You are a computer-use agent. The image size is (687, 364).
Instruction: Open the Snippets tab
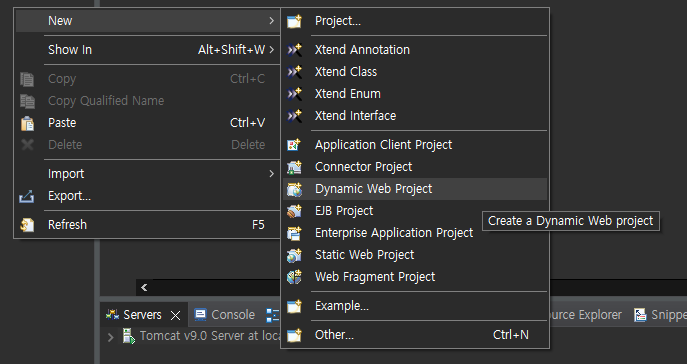click(661, 315)
